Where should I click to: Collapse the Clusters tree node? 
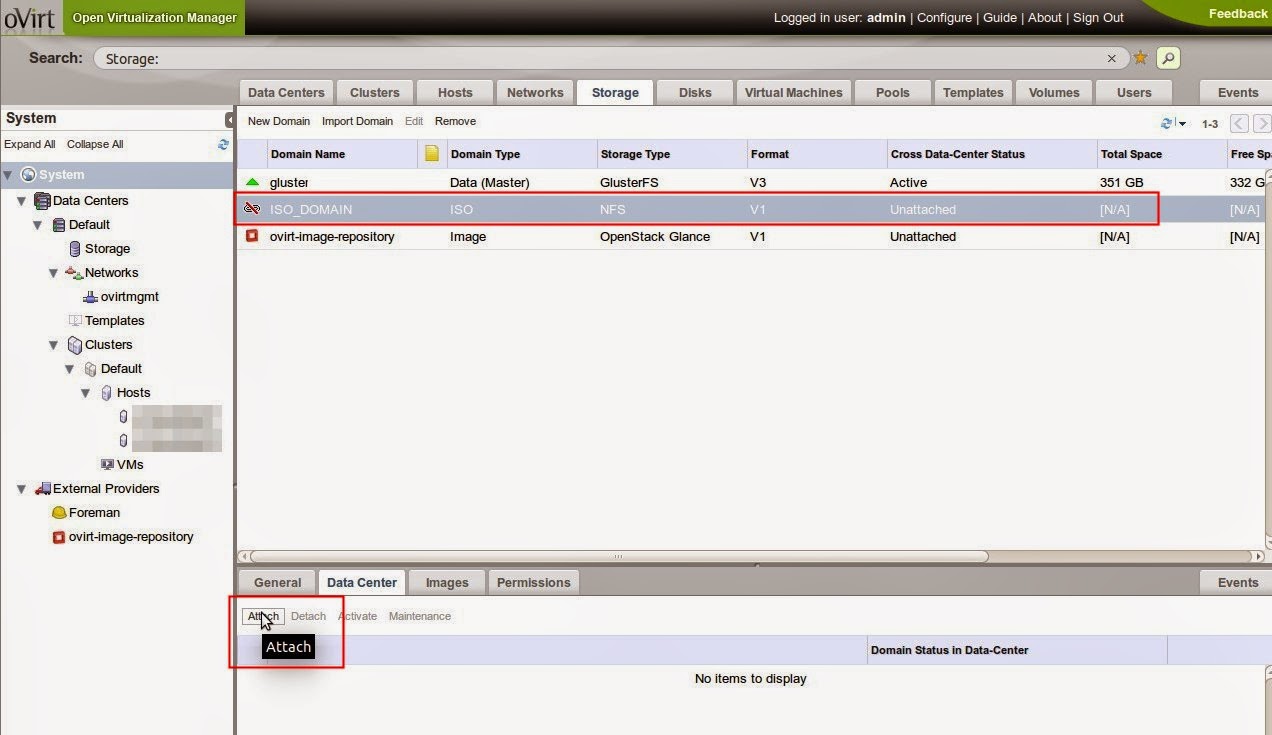(x=54, y=345)
